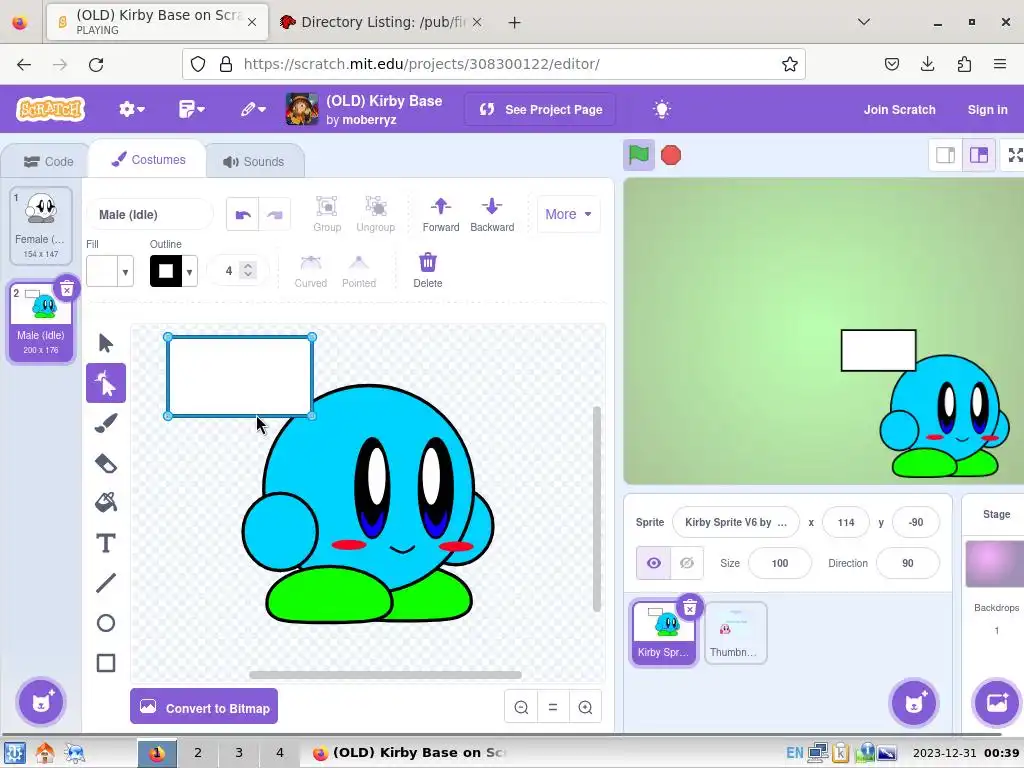This screenshot has height=768, width=1024.
Task: Make the point Curved
Action: 310,270
